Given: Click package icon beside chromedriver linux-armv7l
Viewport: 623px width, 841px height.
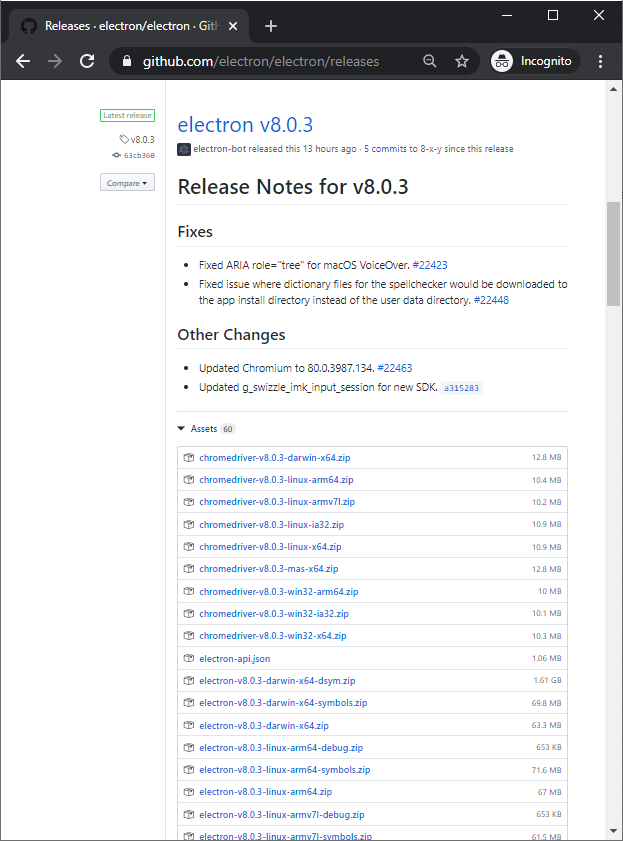Looking at the screenshot, I should pos(189,501).
